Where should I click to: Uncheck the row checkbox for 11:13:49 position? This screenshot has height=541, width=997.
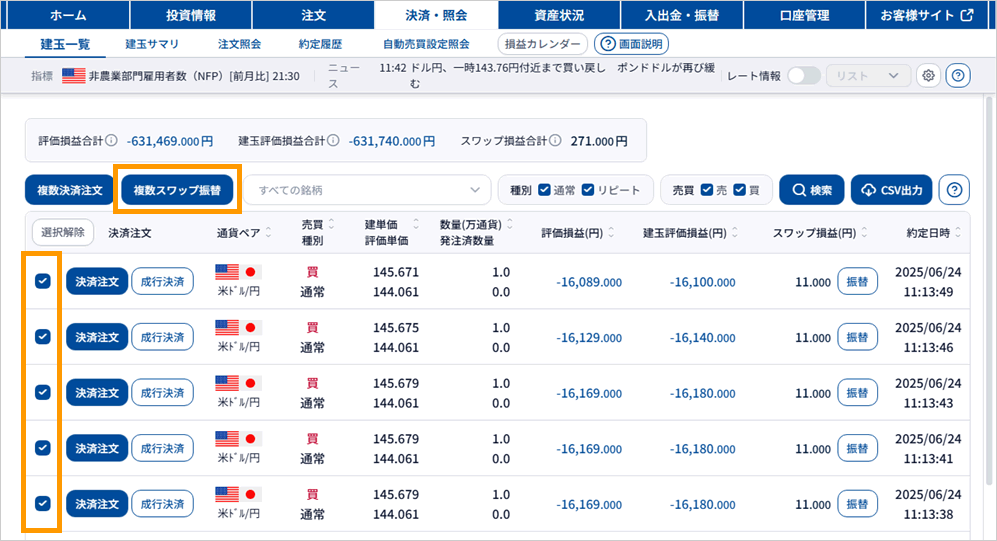coord(43,281)
